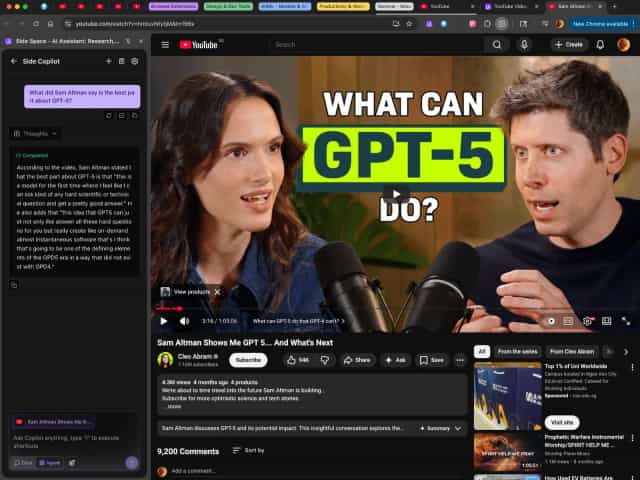This screenshot has height=480, width=640.
Task: Play the video from the control bar
Action: pos(164,321)
